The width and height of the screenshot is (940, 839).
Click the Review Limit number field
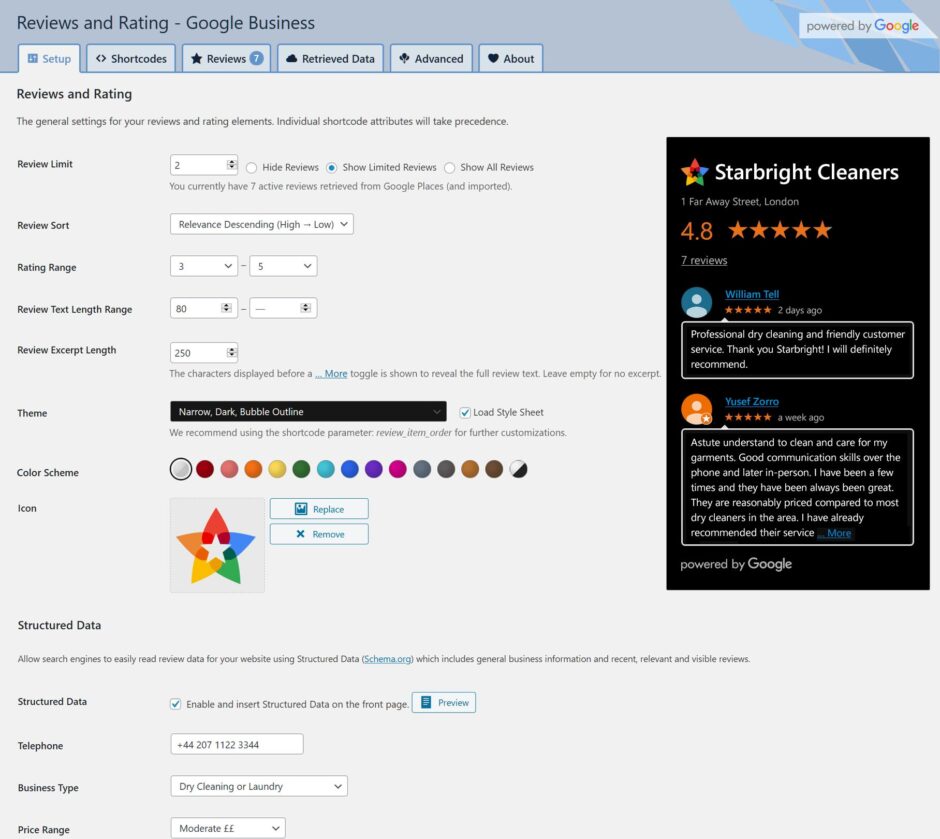(x=204, y=165)
